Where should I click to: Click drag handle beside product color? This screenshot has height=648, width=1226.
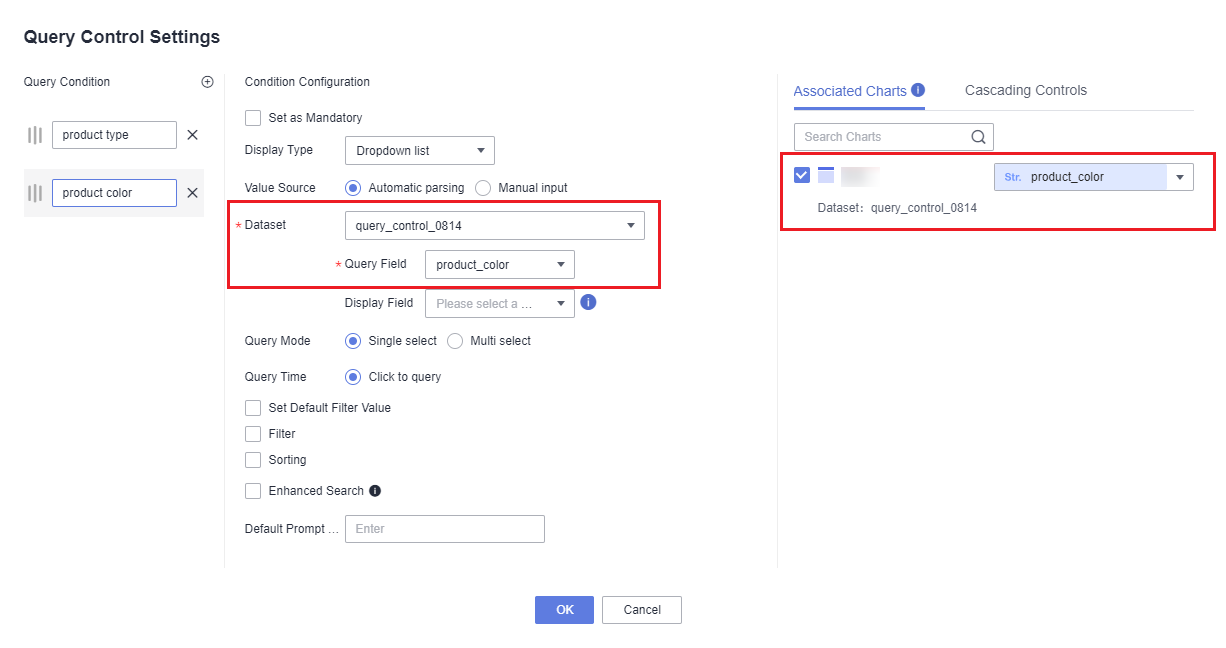(x=35, y=193)
